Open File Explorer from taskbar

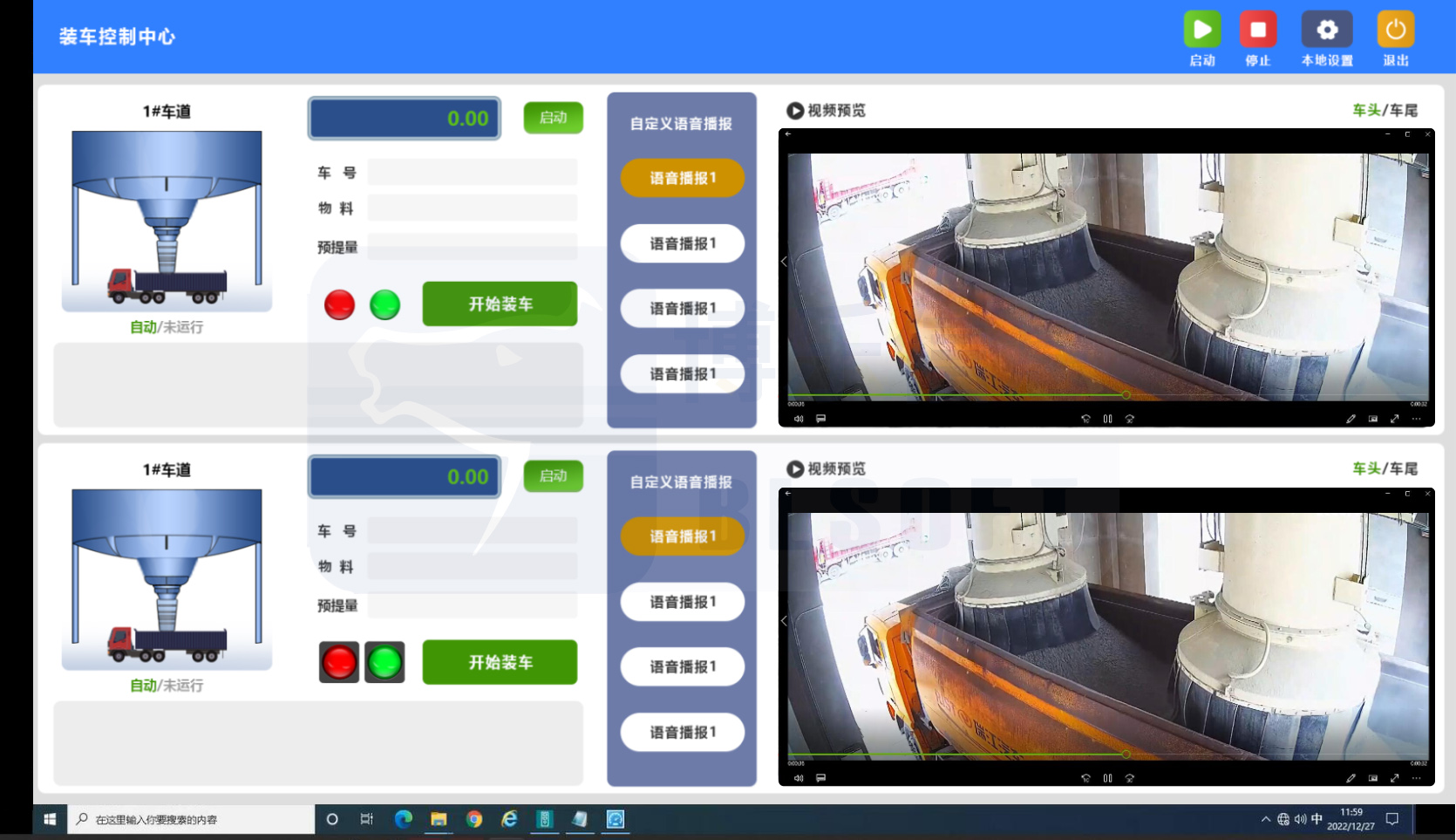pyautogui.click(x=439, y=819)
